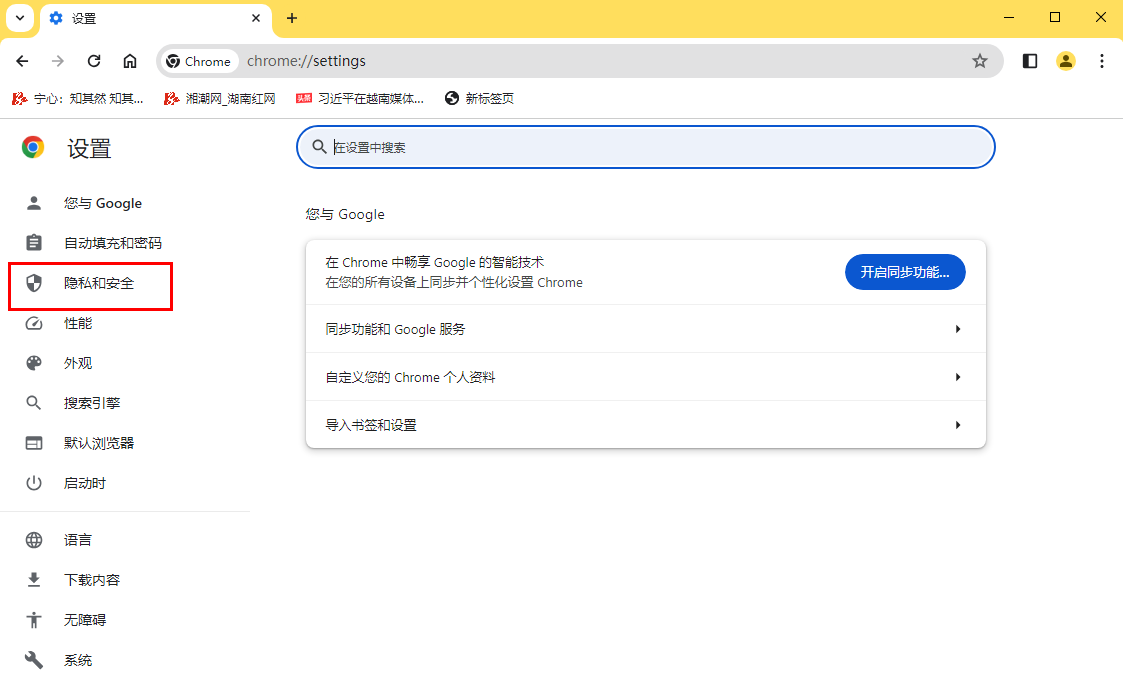Click the power icon for 启动时

point(34,483)
